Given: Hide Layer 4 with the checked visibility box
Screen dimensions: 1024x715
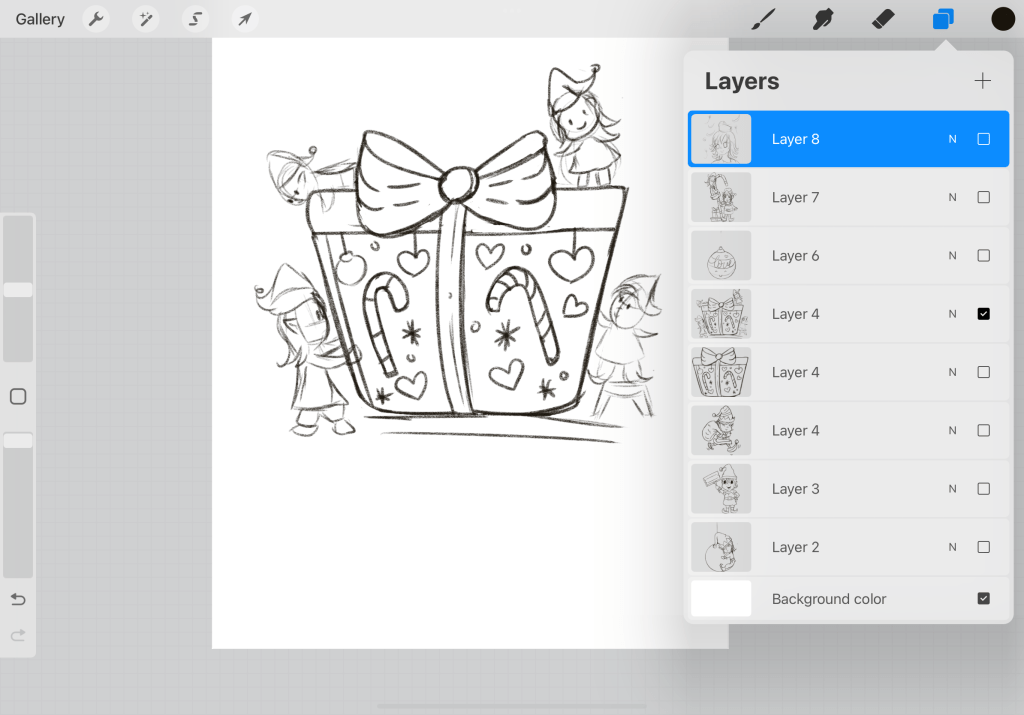Looking at the screenshot, I should 983,313.
